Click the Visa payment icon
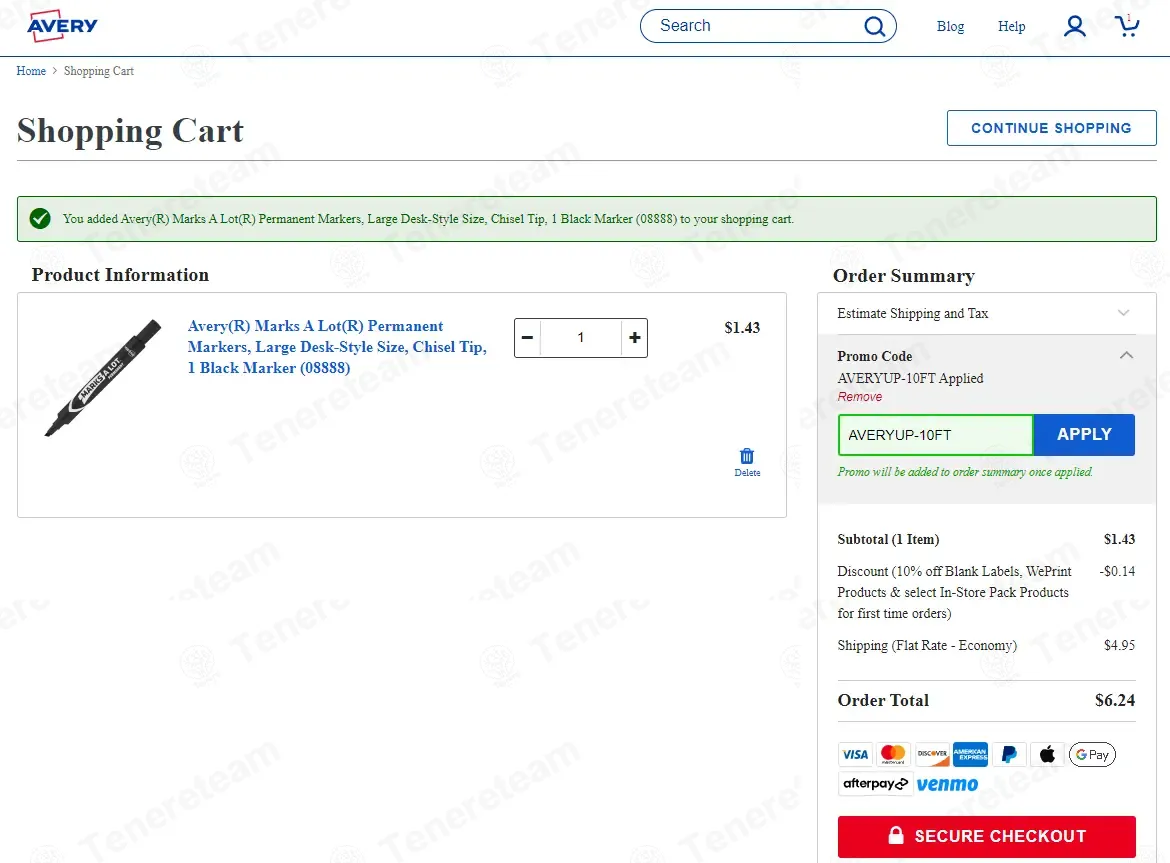 tap(855, 755)
